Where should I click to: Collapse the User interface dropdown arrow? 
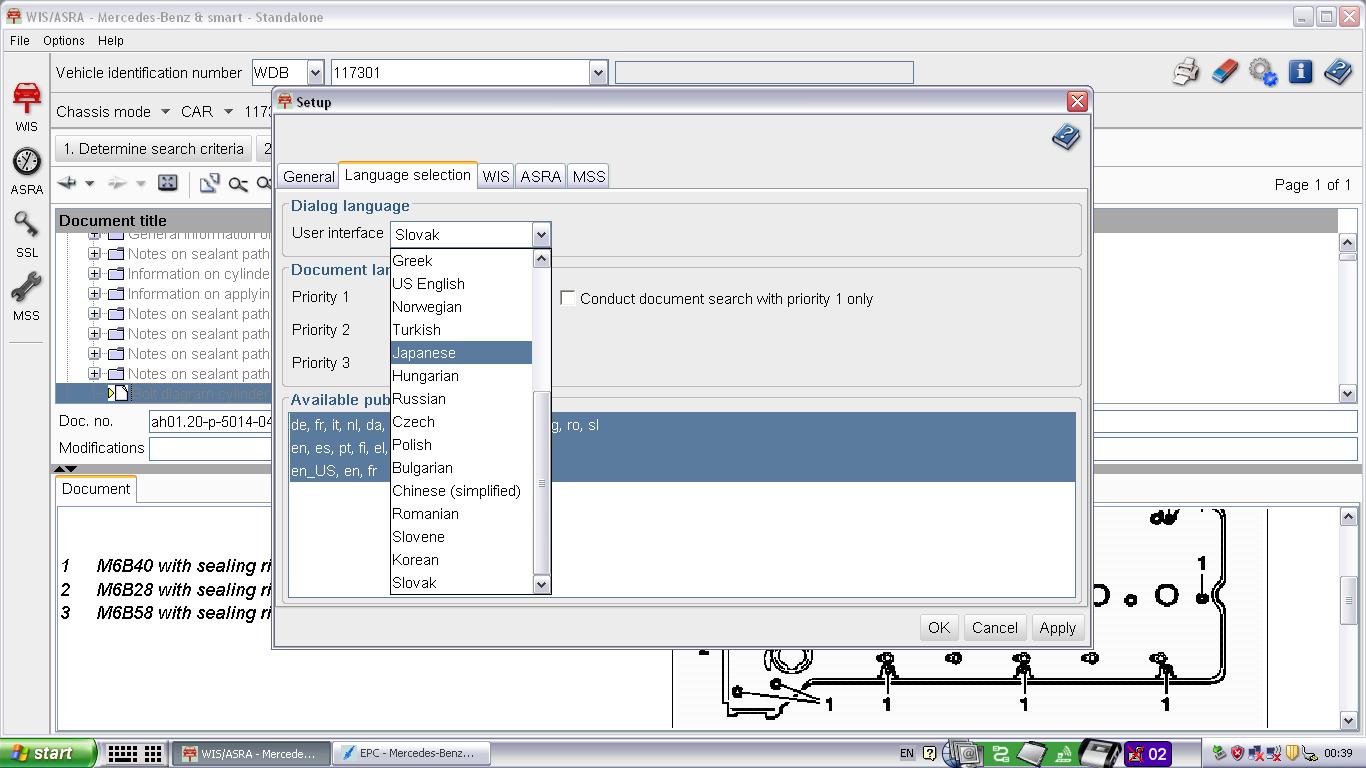point(541,235)
